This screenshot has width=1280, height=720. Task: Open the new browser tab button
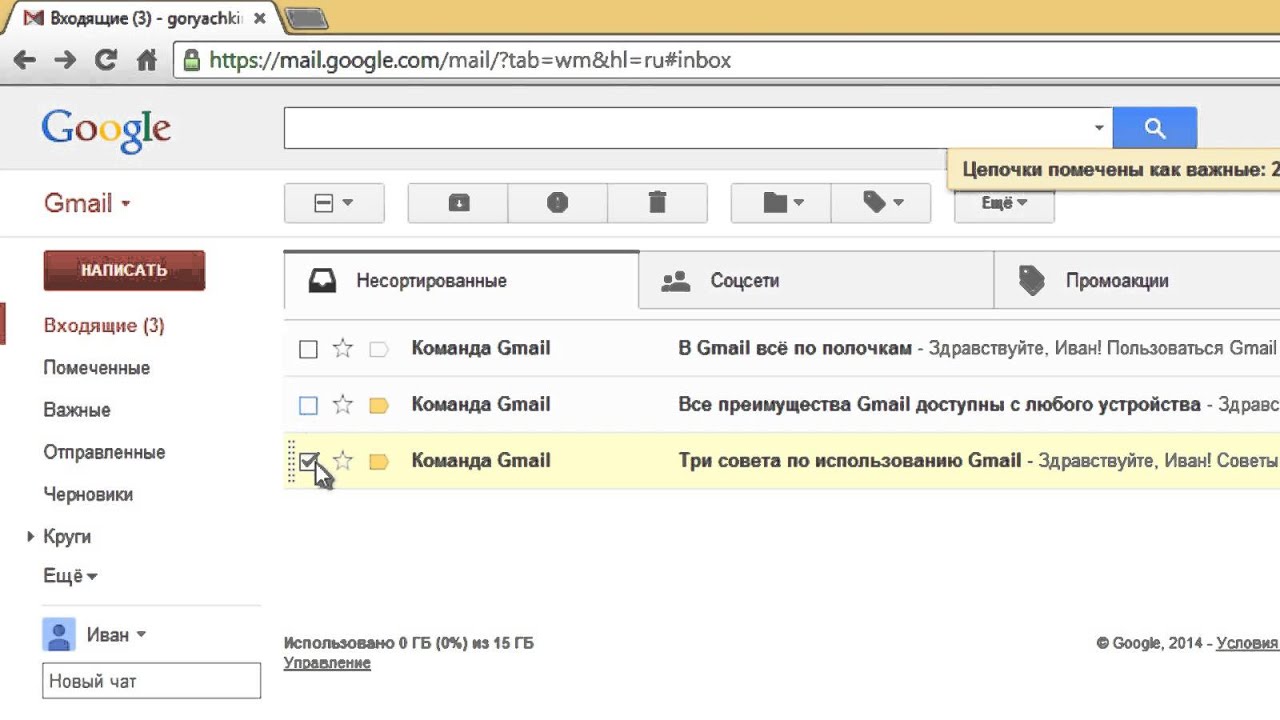tap(306, 18)
